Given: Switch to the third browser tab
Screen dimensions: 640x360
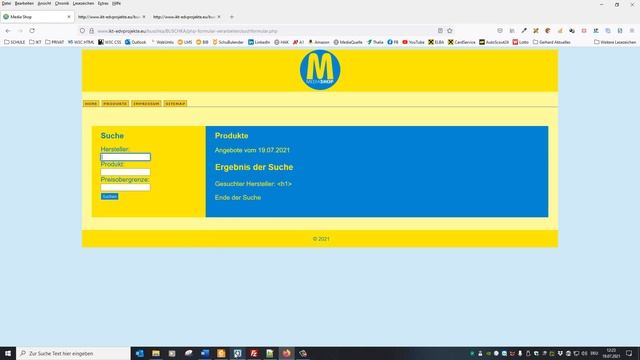Looking at the screenshot, I should pyautogui.click(x=187, y=17).
